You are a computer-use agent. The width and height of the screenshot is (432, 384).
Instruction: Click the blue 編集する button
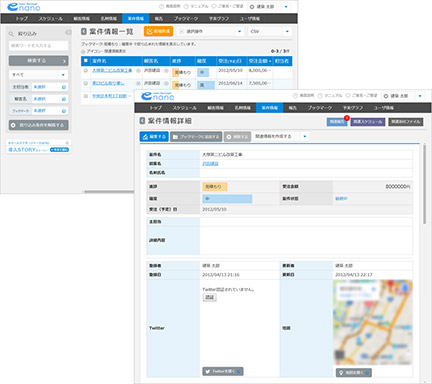click(x=154, y=137)
